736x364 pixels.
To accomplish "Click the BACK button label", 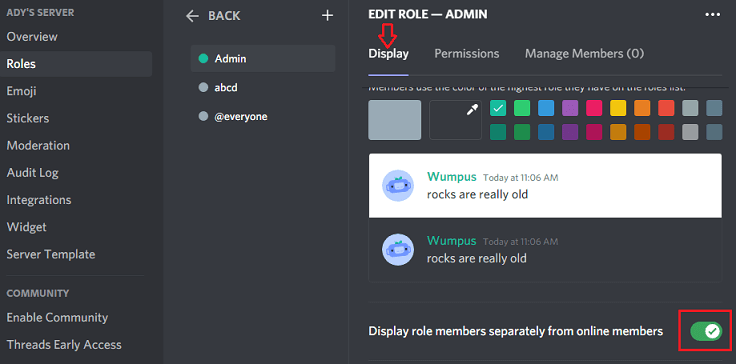I will (224, 16).
